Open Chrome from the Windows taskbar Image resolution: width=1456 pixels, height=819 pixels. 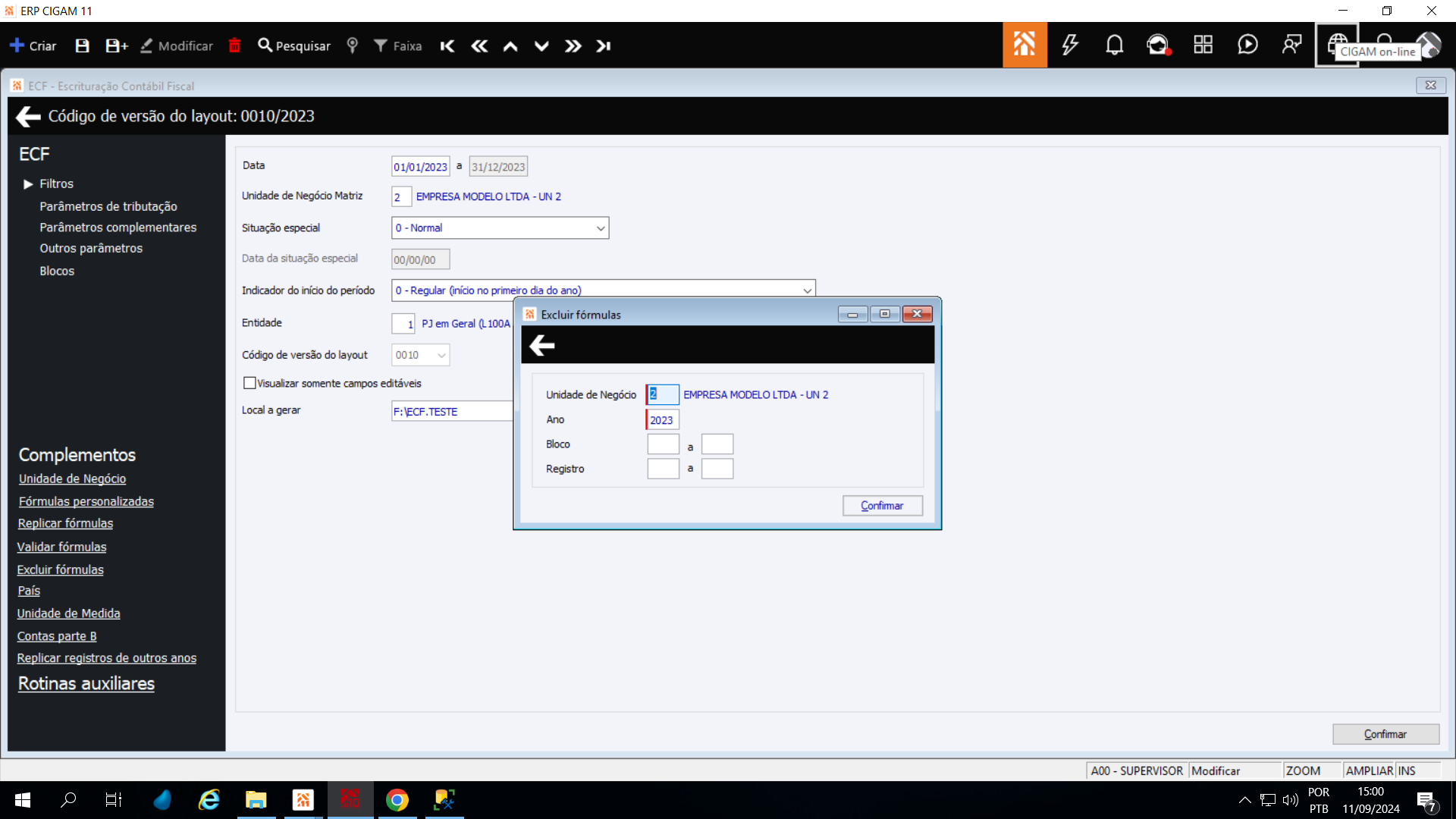397,800
